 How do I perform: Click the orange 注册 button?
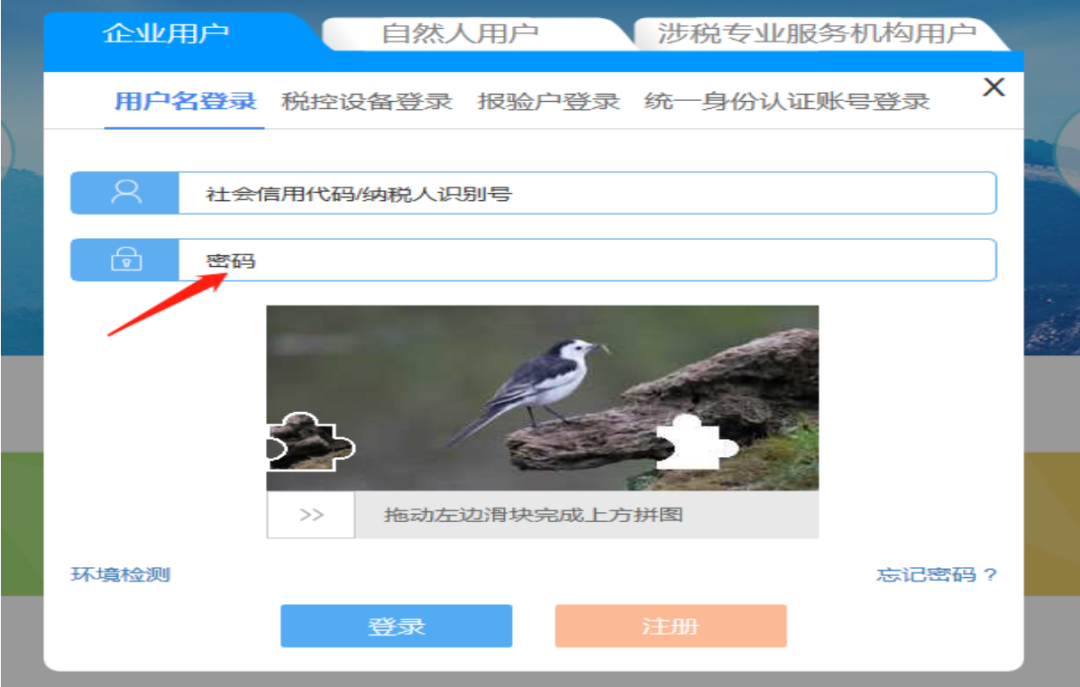(x=670, y=626)
